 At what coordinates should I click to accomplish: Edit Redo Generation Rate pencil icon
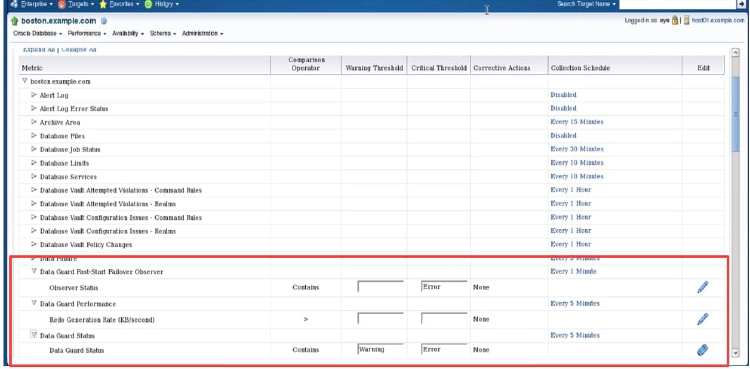point(702,319)
